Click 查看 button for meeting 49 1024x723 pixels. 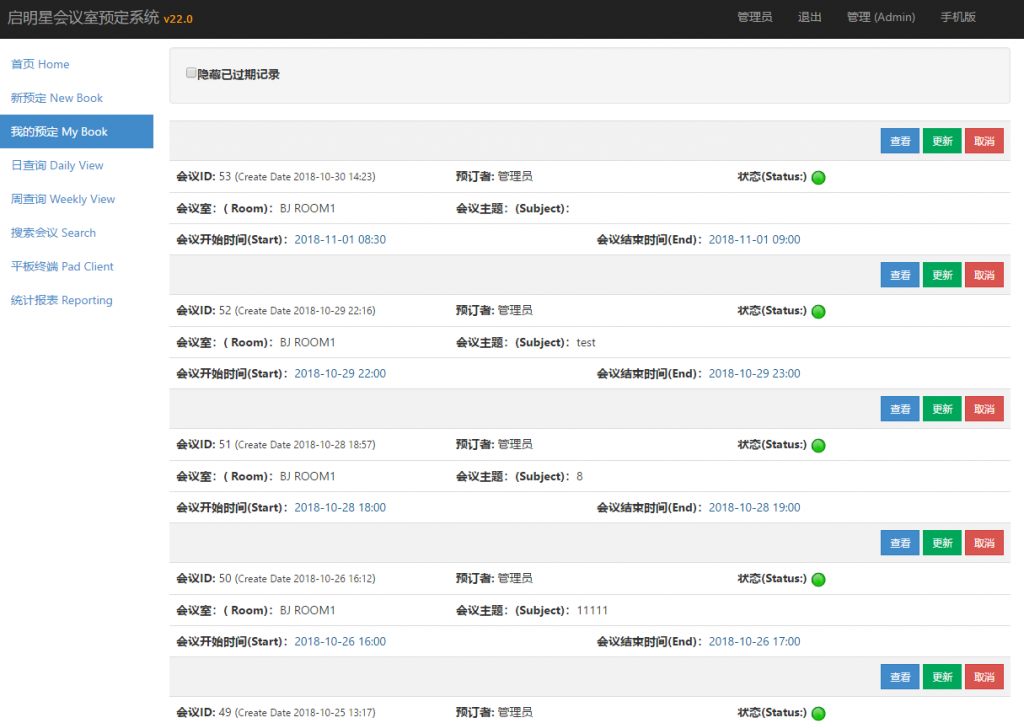[x=899, y=677]
